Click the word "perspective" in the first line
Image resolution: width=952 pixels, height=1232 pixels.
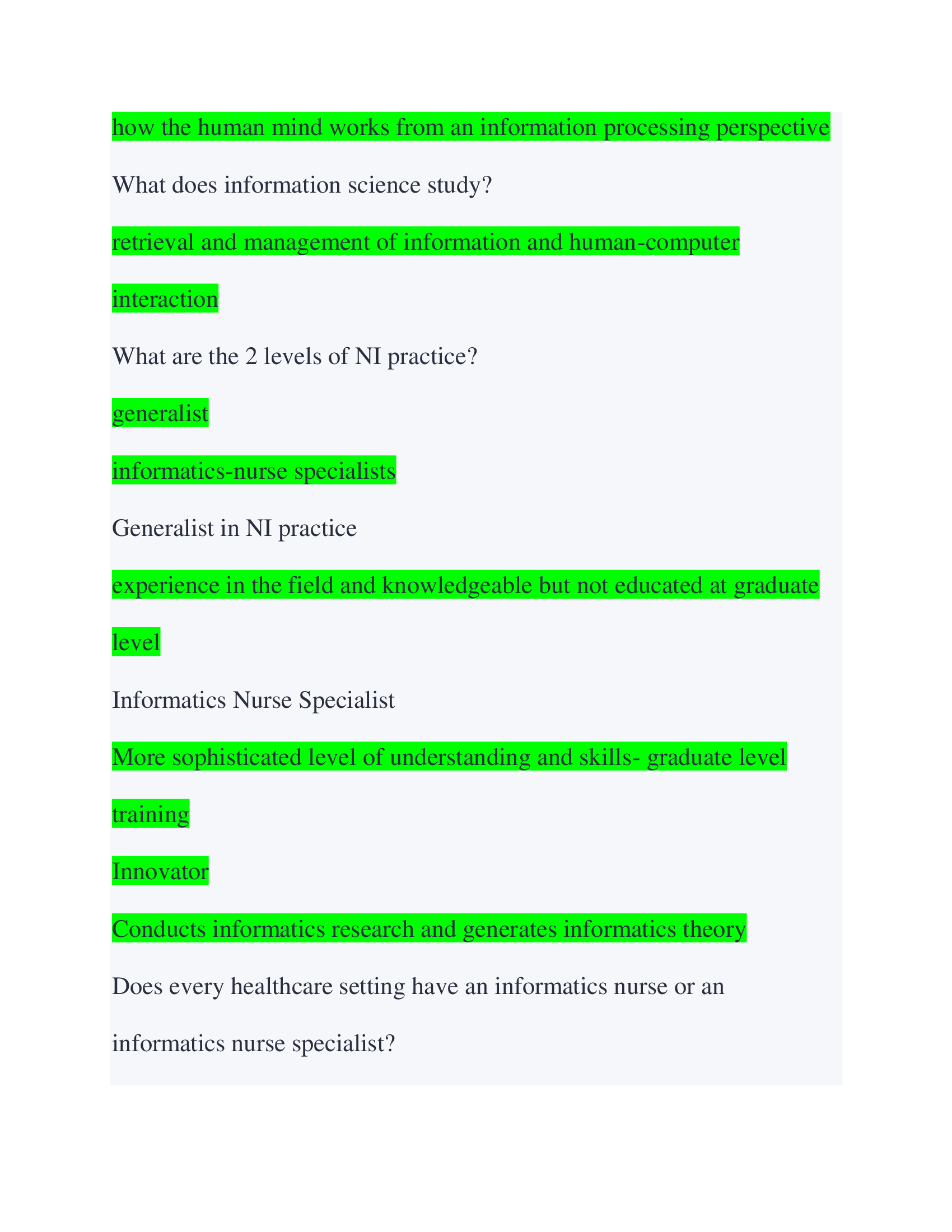coord(773,128)
